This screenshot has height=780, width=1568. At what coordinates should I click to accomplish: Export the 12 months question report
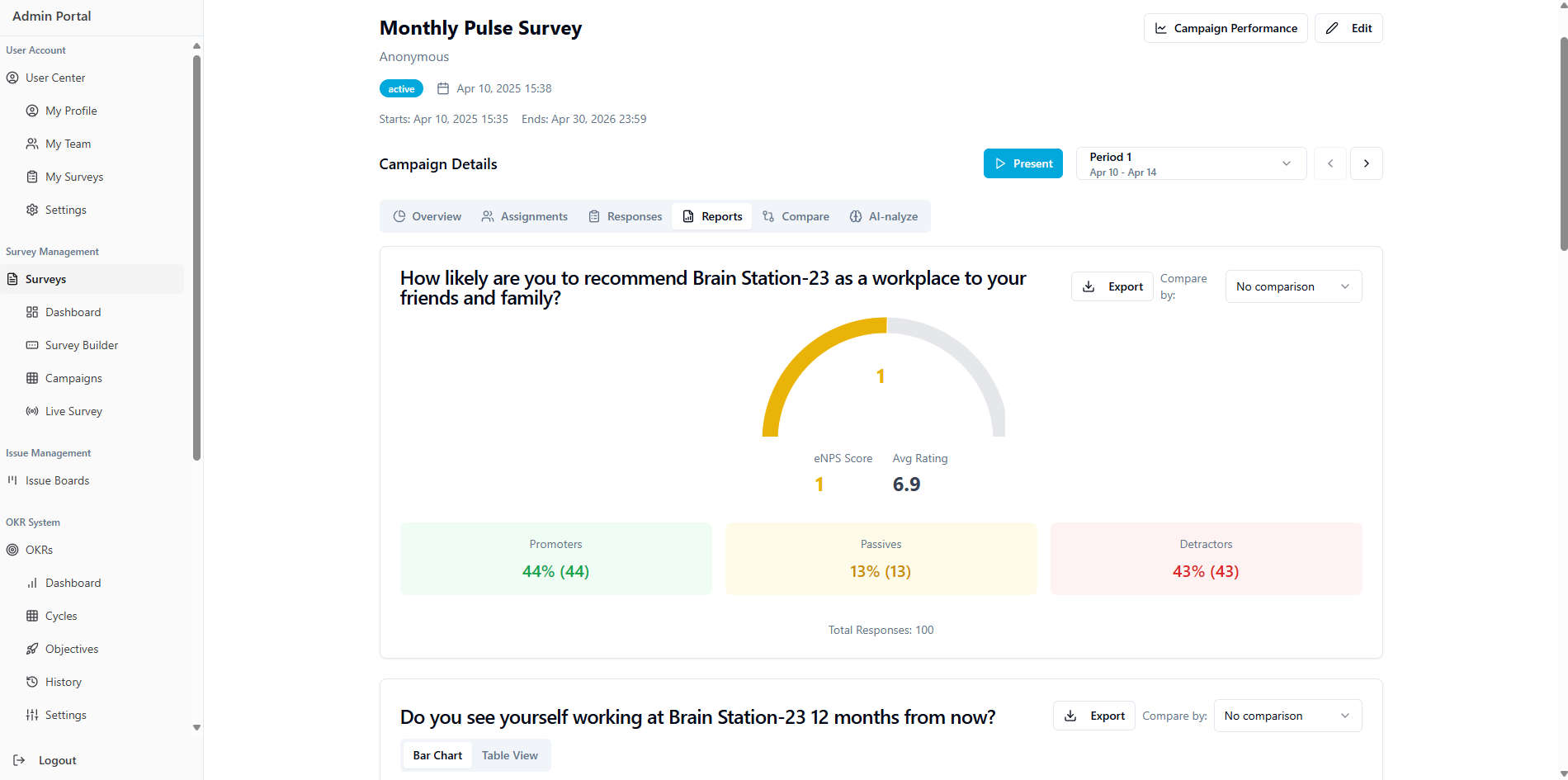tap(1094, 716)
